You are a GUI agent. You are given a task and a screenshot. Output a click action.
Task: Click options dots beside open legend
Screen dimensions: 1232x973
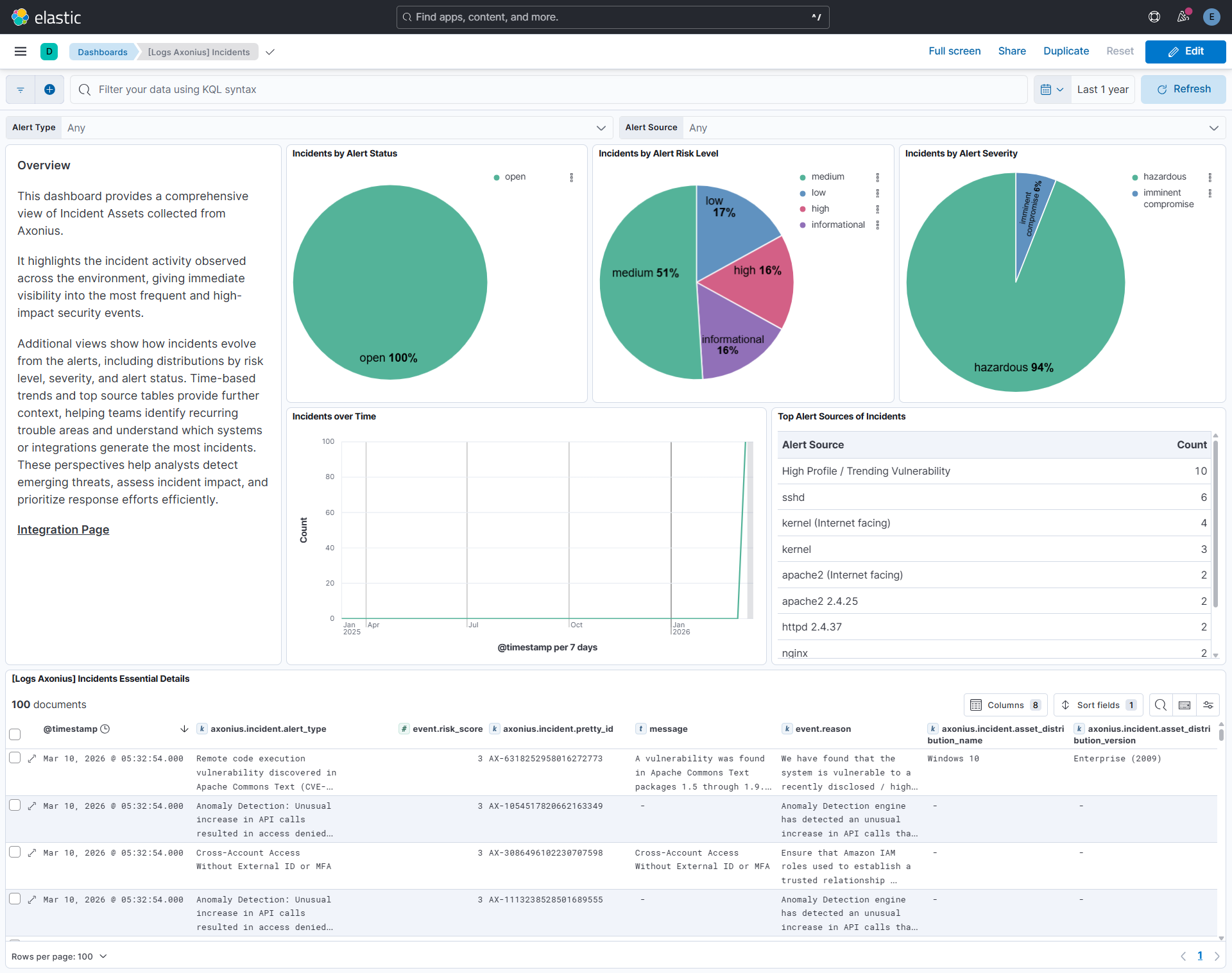click(571, 178)
